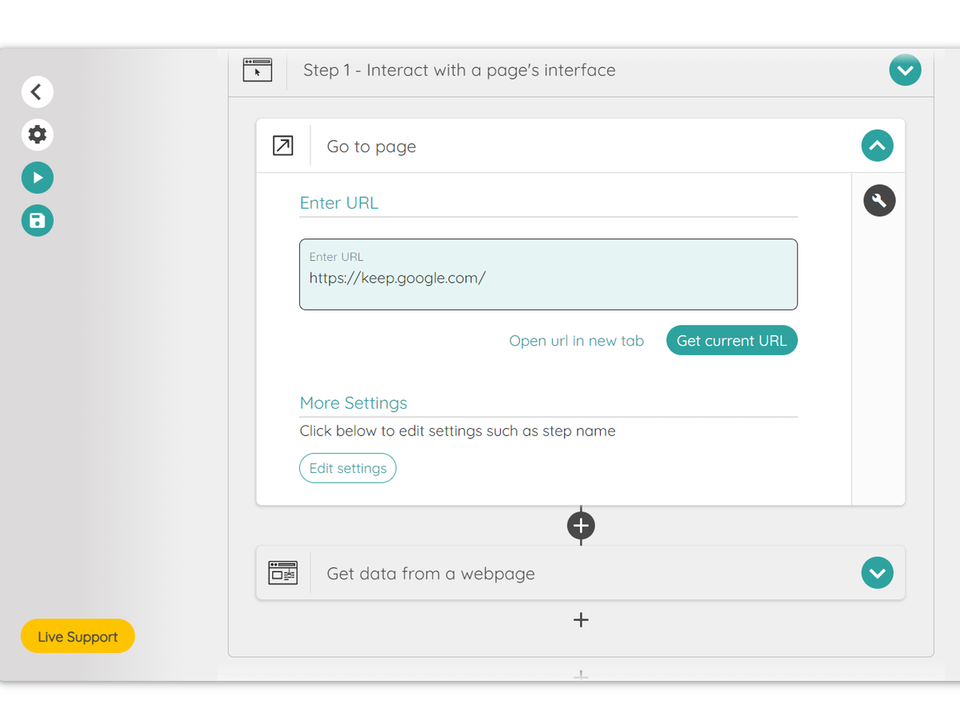Click the Get current URL button

point(732,340)
